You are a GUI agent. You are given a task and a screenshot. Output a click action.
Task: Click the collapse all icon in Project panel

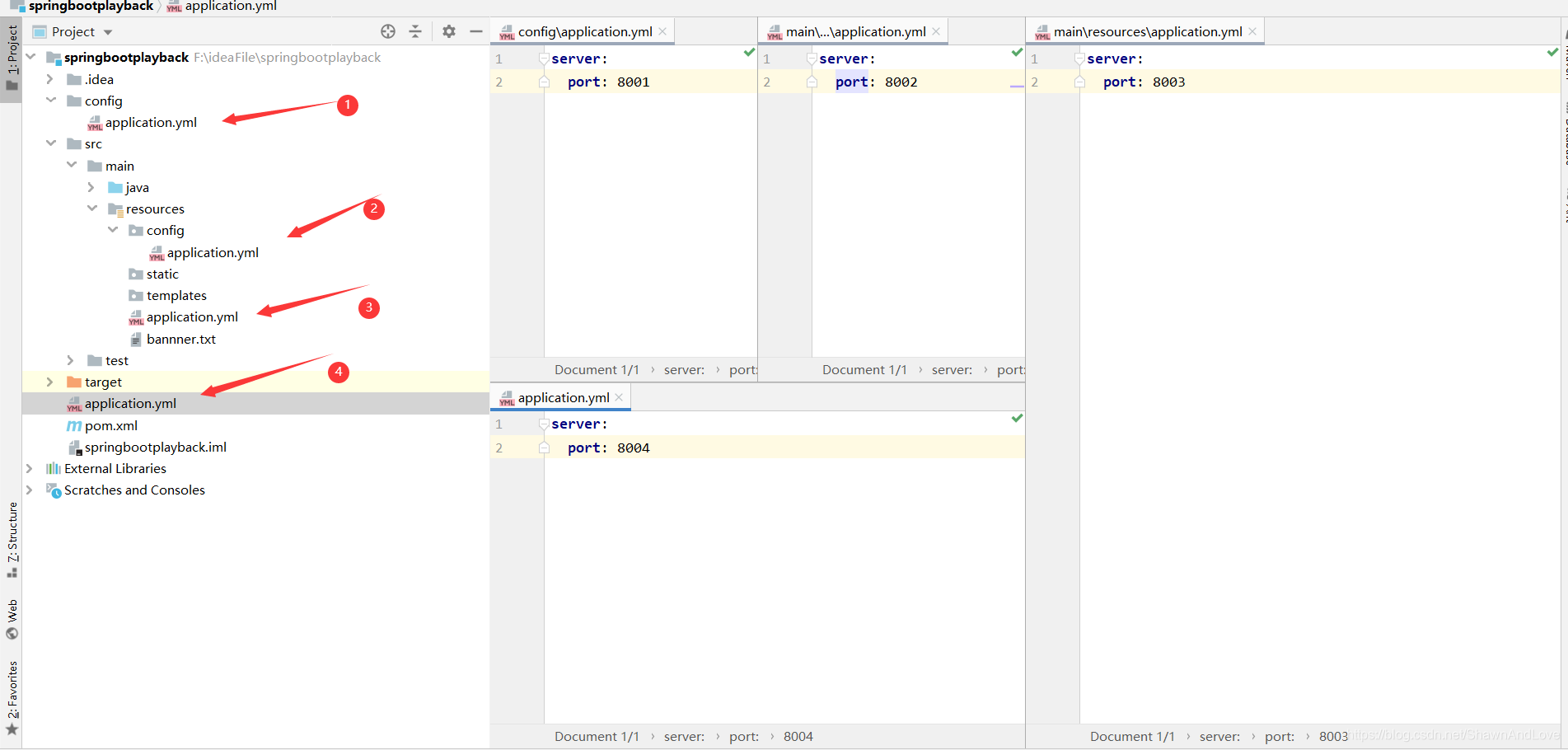415,31
